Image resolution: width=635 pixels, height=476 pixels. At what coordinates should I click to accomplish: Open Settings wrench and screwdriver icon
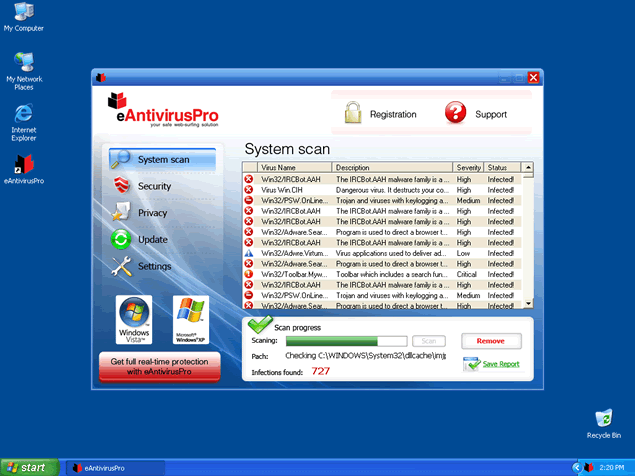121,267
